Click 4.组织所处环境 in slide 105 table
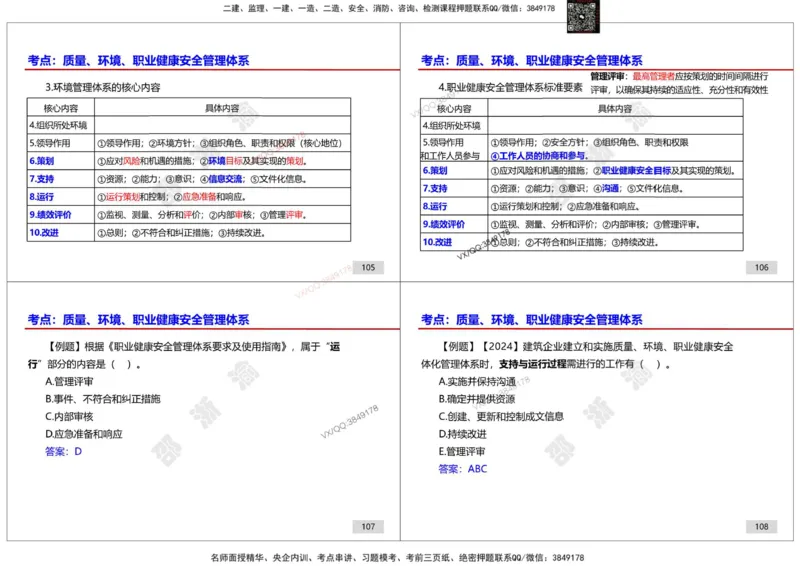The height and width of the screenshot is (566, 800). click(x=58, y=125)
